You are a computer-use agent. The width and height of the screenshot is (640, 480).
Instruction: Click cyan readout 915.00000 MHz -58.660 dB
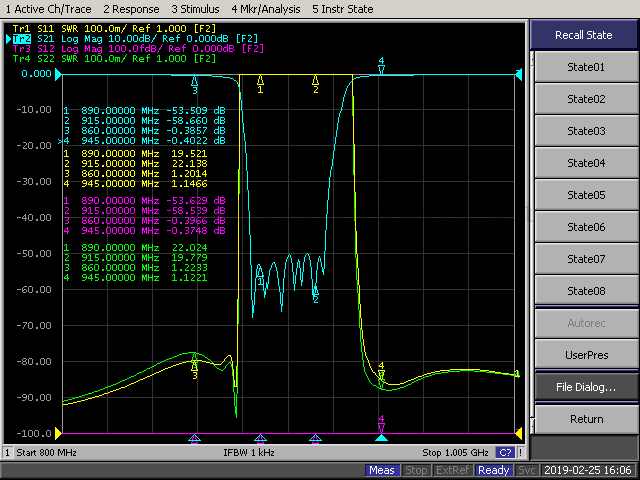coord(144,121)
